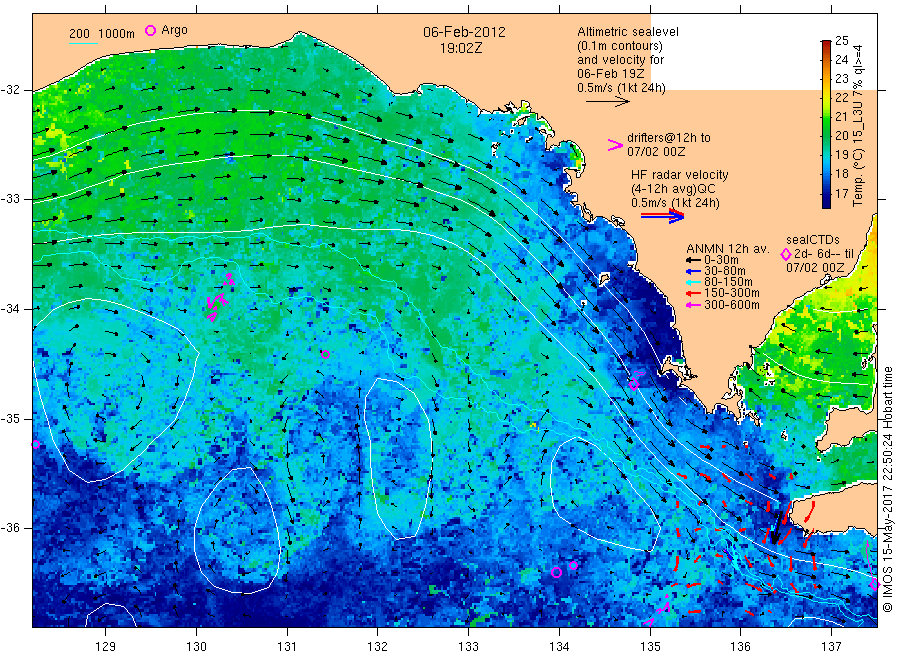Click the magenta drifter cluster near 130.2E, 34S
This screenshot has width=900, height=660.
220,297
